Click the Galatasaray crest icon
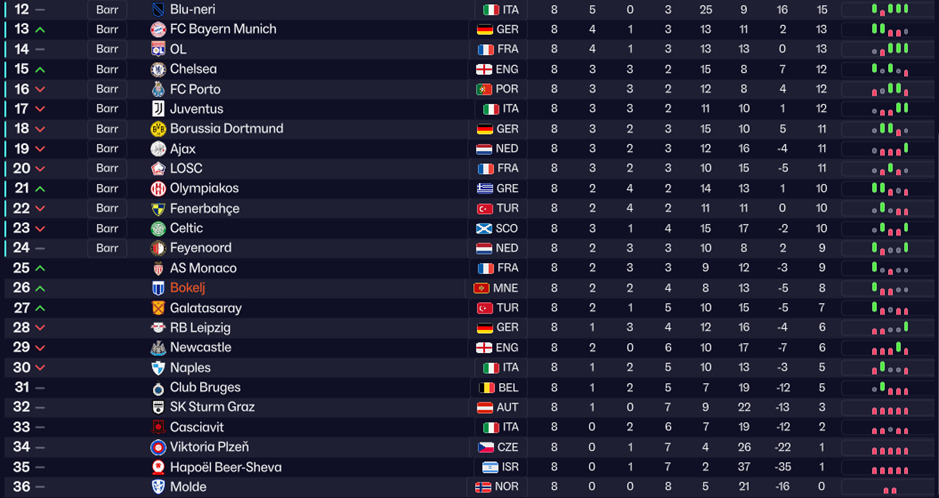This screenshot has width=939, height=498. [x=158, y=308]
